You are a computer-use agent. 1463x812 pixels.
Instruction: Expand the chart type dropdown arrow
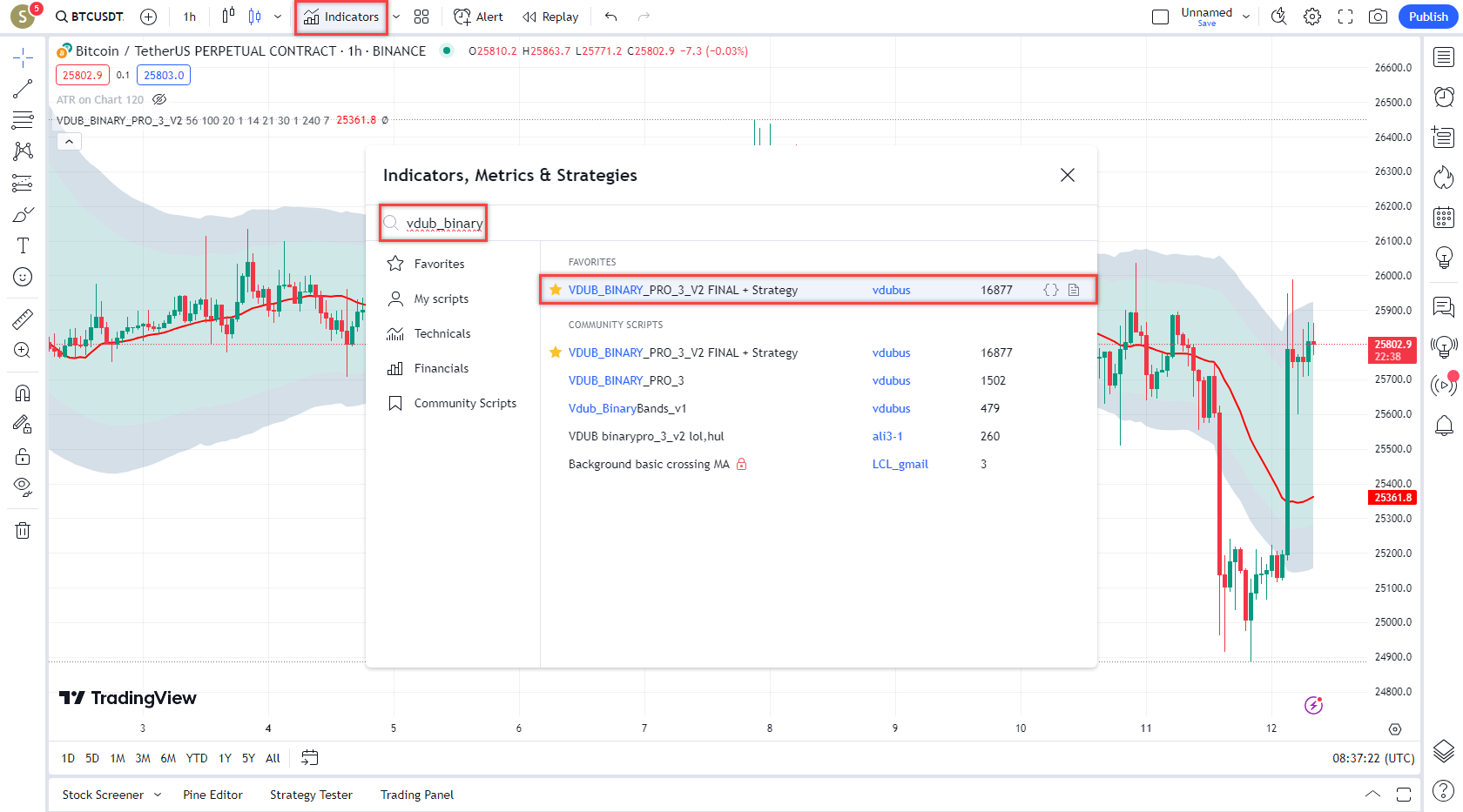(x=278, y=17)
